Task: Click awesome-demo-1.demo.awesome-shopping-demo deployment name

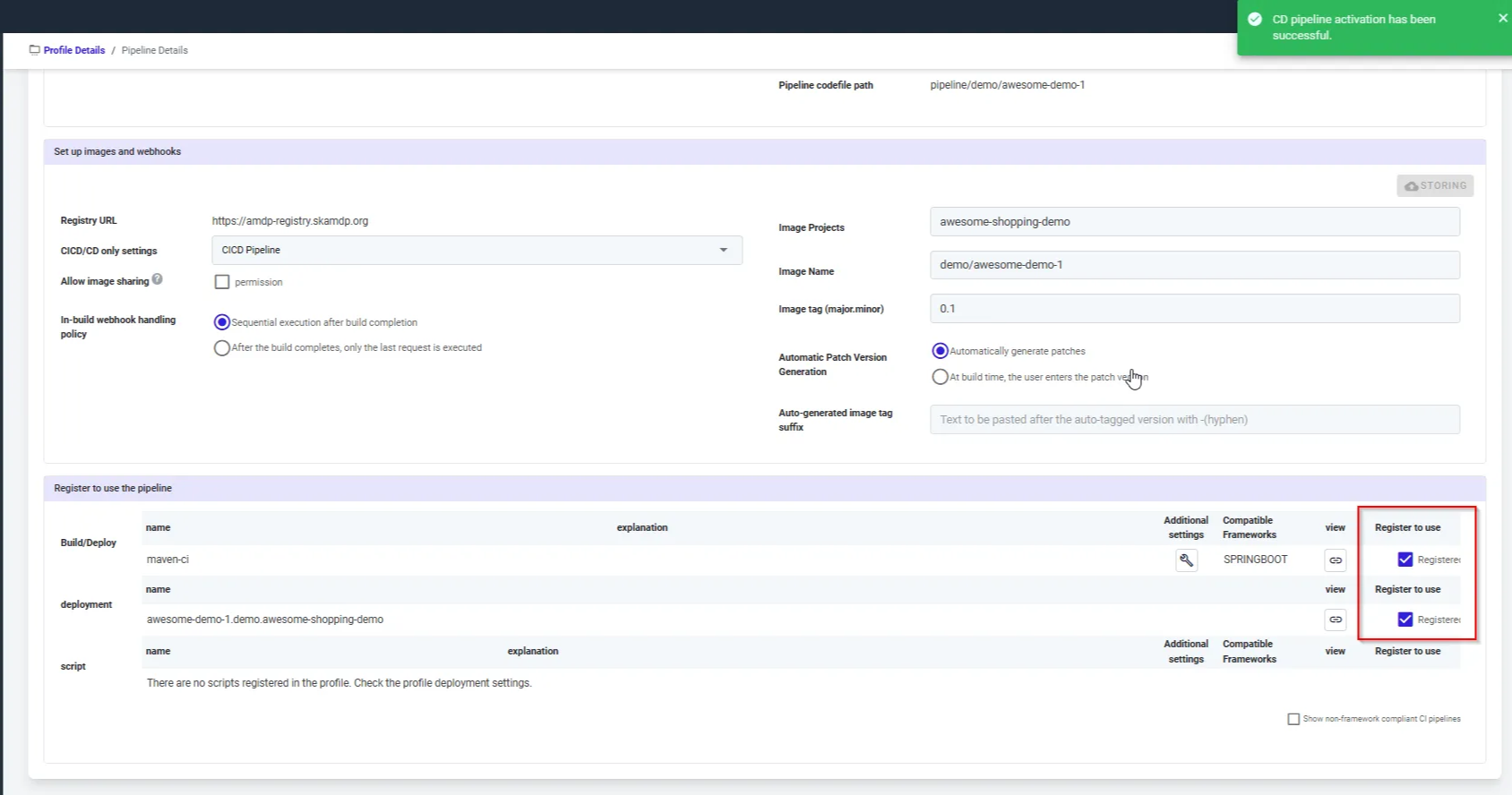Action: tap(265, 620)
